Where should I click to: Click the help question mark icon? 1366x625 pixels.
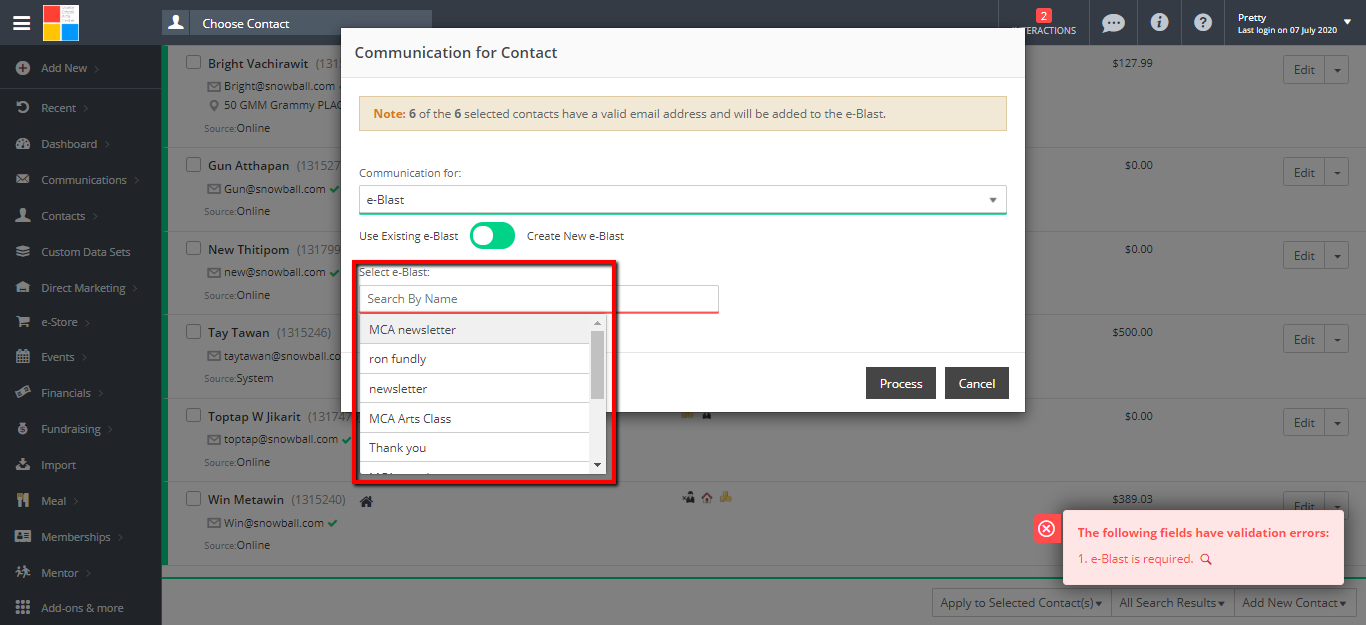1203,23
